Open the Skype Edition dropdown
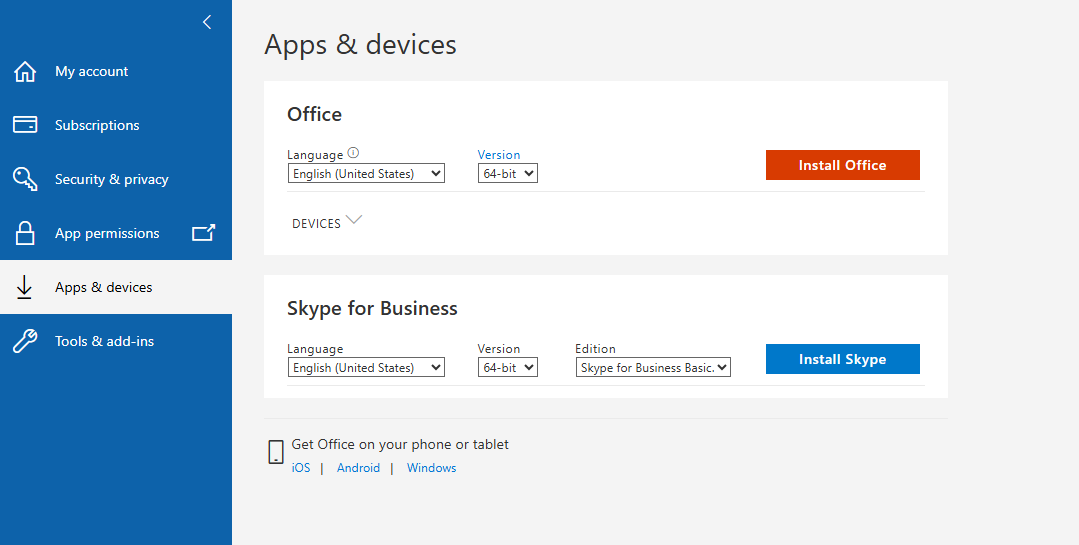1079x545 pixels. coord(653,367)
